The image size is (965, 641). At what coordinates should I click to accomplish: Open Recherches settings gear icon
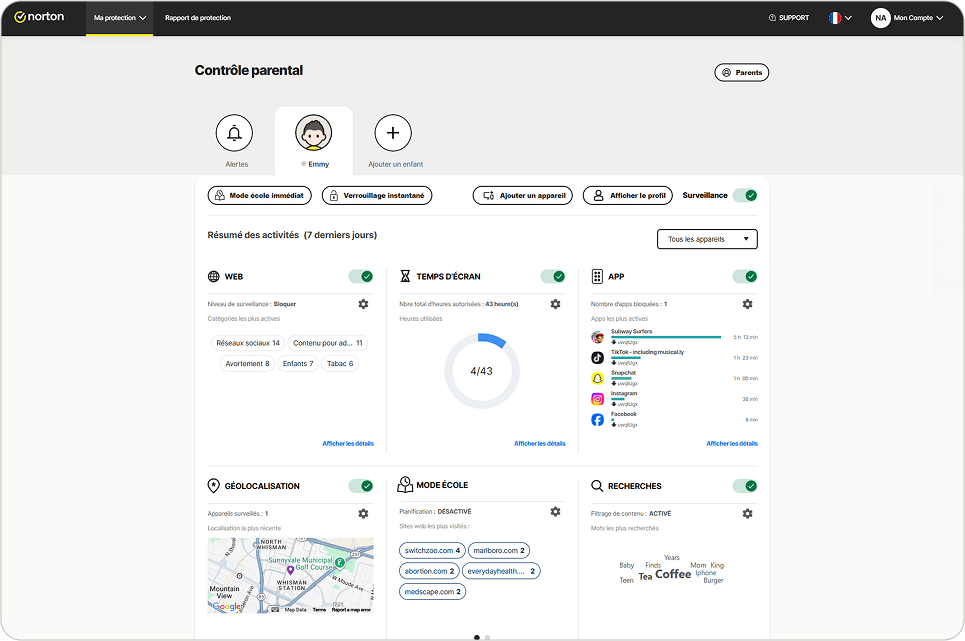point(747,514)
